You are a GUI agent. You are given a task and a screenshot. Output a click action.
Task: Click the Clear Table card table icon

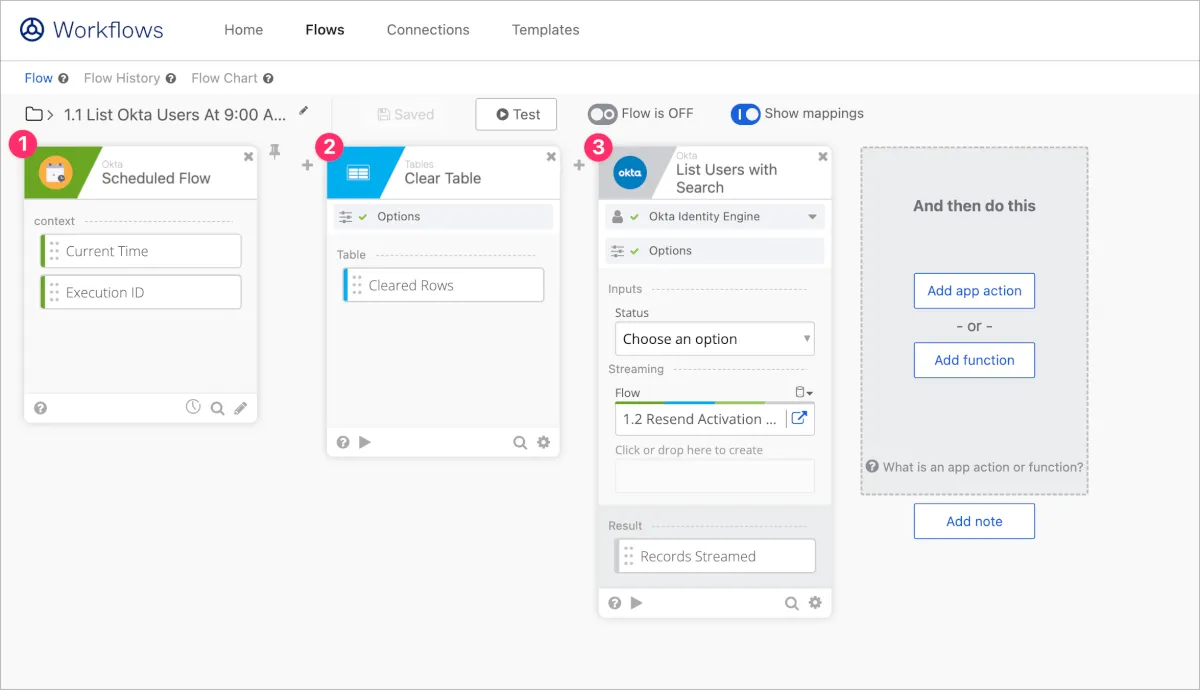coord(359,173)
